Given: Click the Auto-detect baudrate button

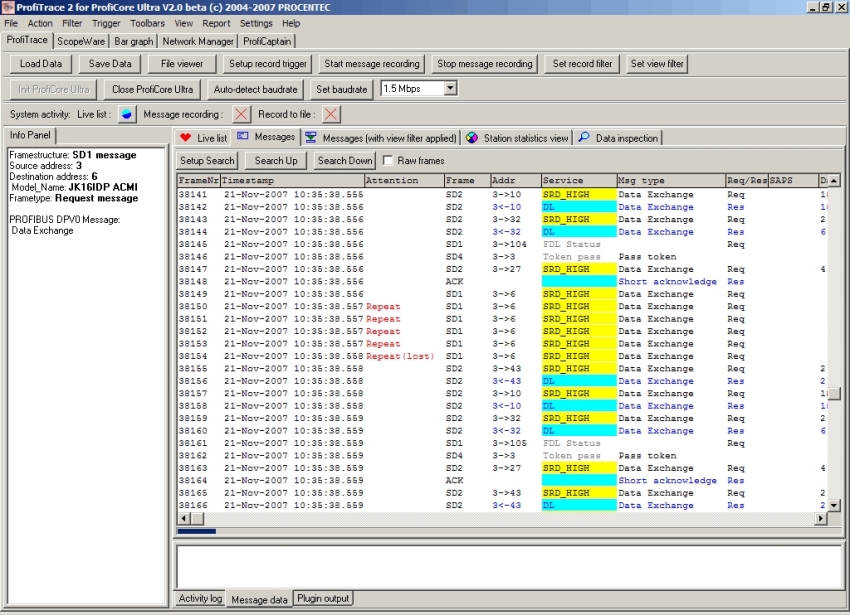Looking at the screenshot, I should coord(256,89).
